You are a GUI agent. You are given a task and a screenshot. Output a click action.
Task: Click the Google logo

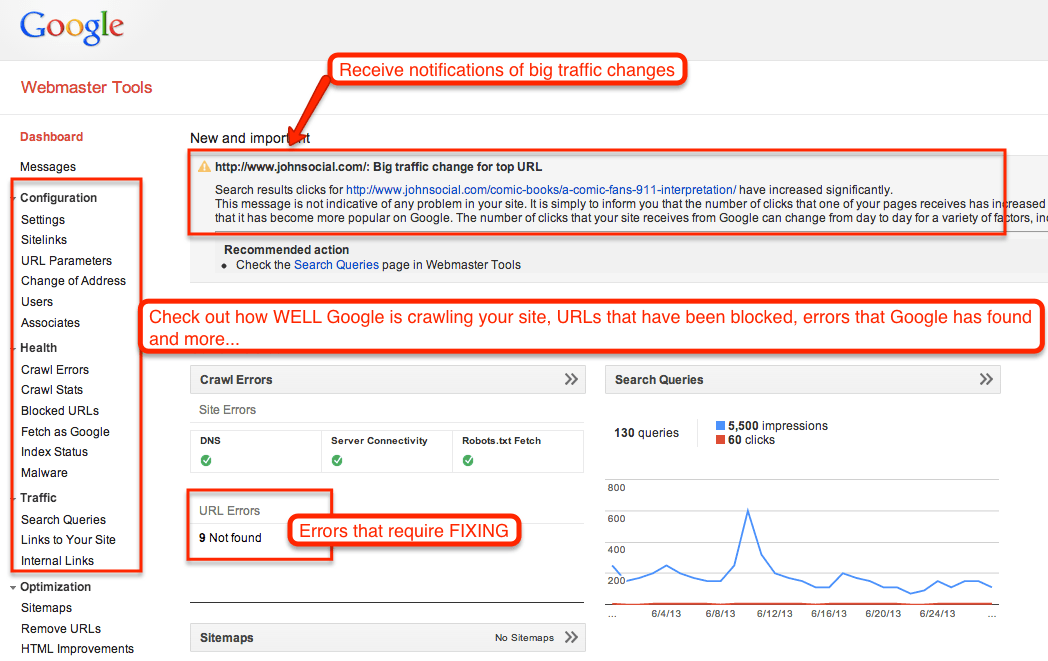71,27
